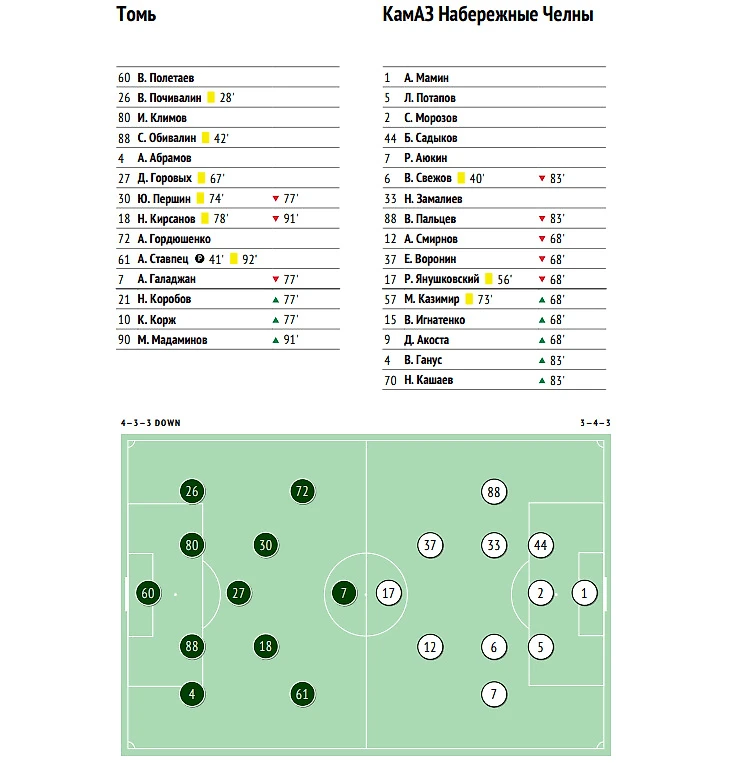This screenshot has width=730, height=763.
Task: Click the goal icon beside А. Ставпец
Action: [199, 259]
